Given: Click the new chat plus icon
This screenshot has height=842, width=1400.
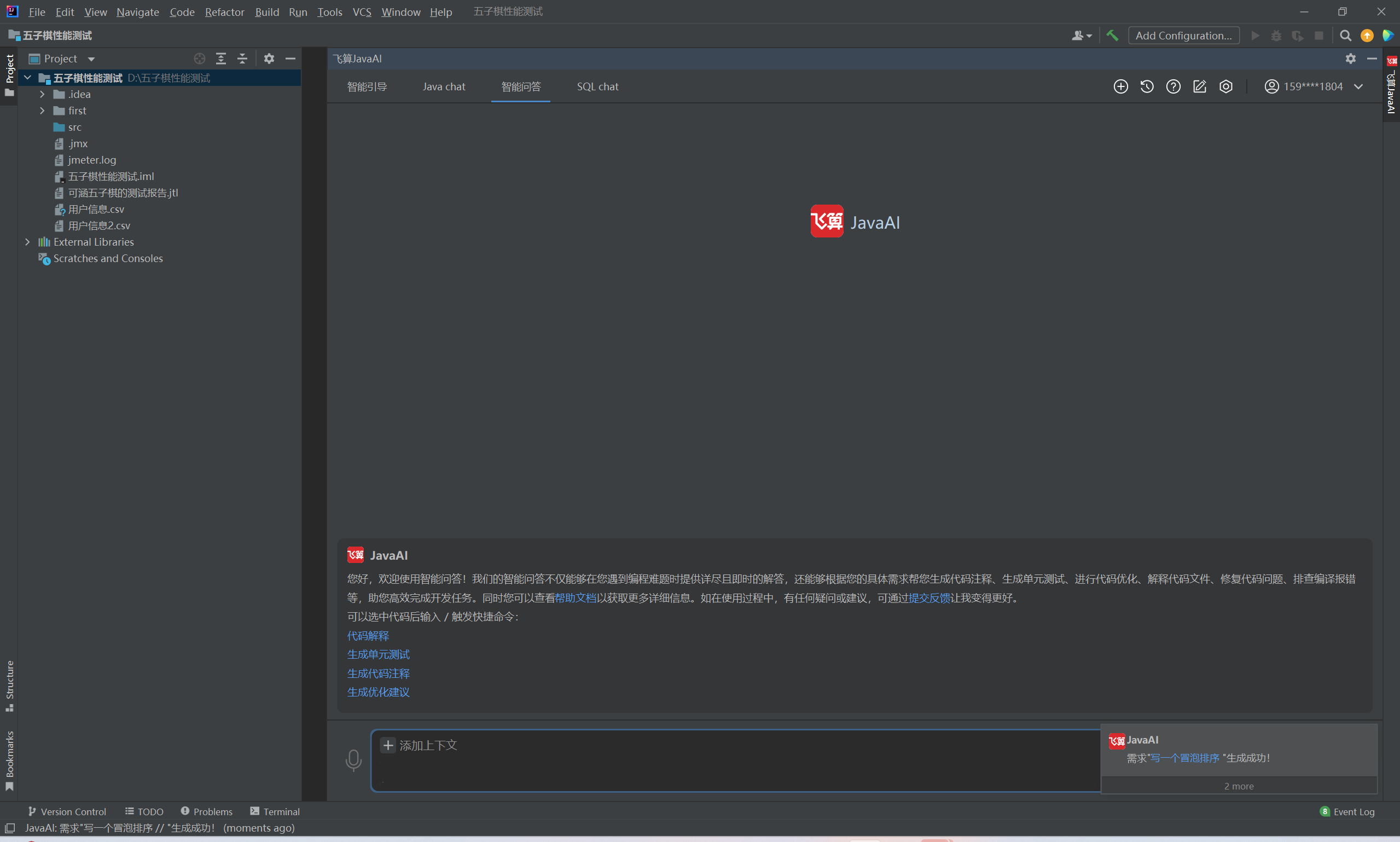Looking at the screenshot, I should point(1120,86).
